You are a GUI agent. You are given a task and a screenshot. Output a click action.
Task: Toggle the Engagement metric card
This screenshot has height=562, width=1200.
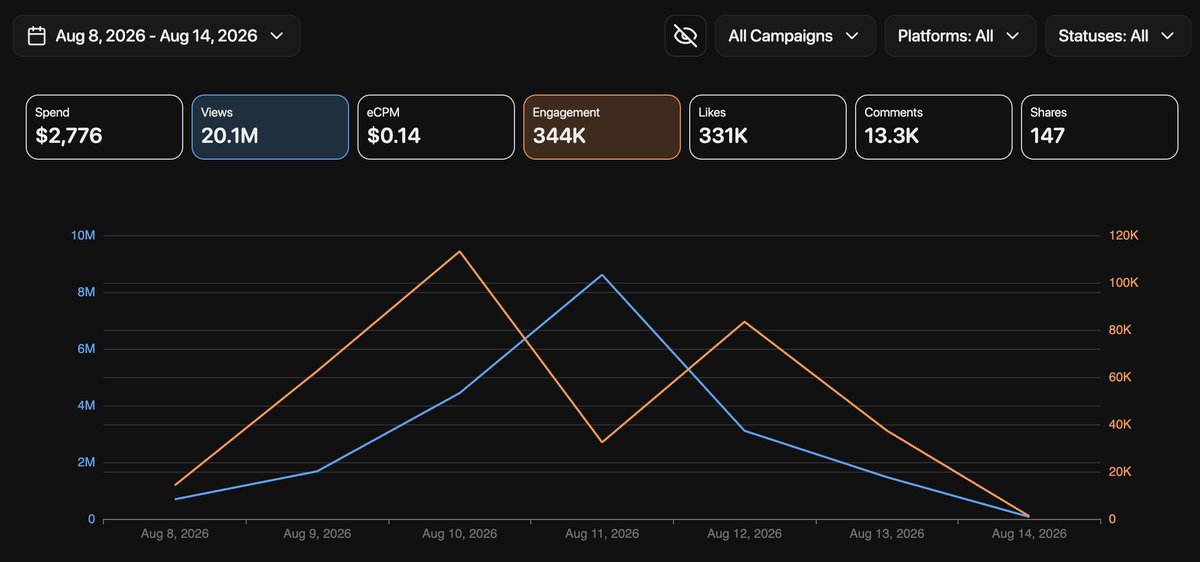(x=602, y=127)
